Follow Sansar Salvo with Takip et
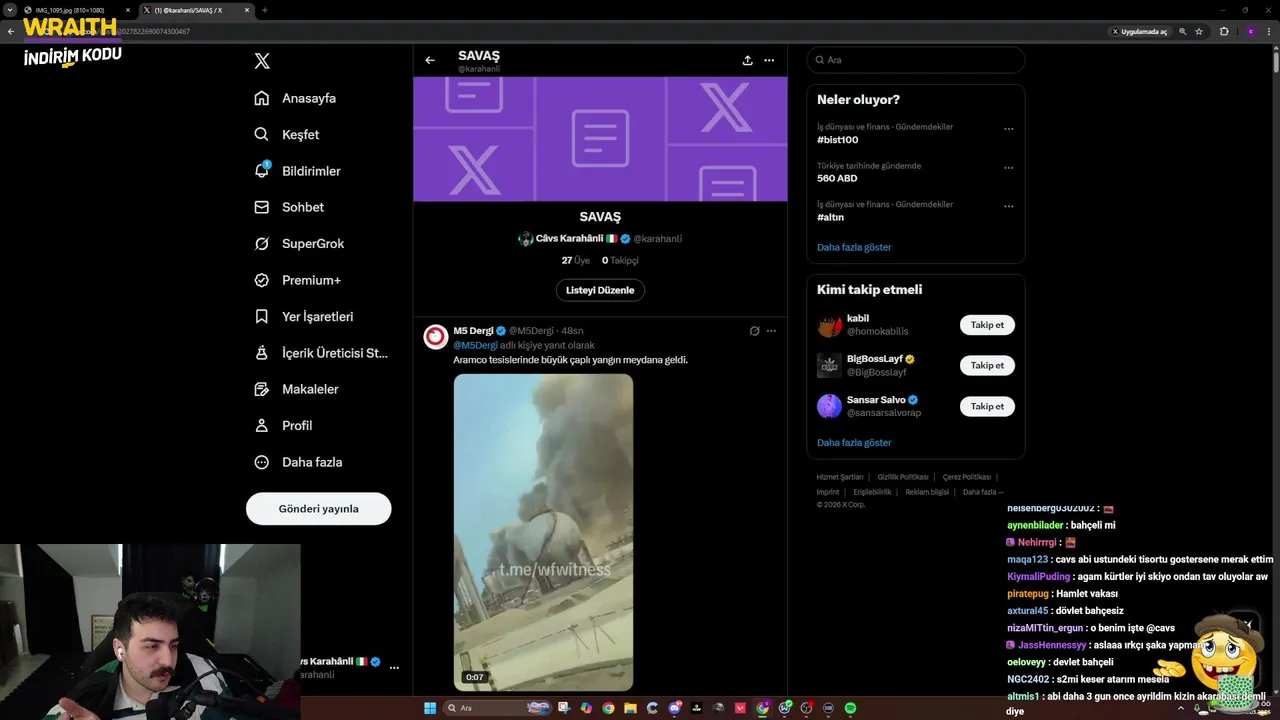The width and height of the screenshot is (1280, 720). coord(987,406)
